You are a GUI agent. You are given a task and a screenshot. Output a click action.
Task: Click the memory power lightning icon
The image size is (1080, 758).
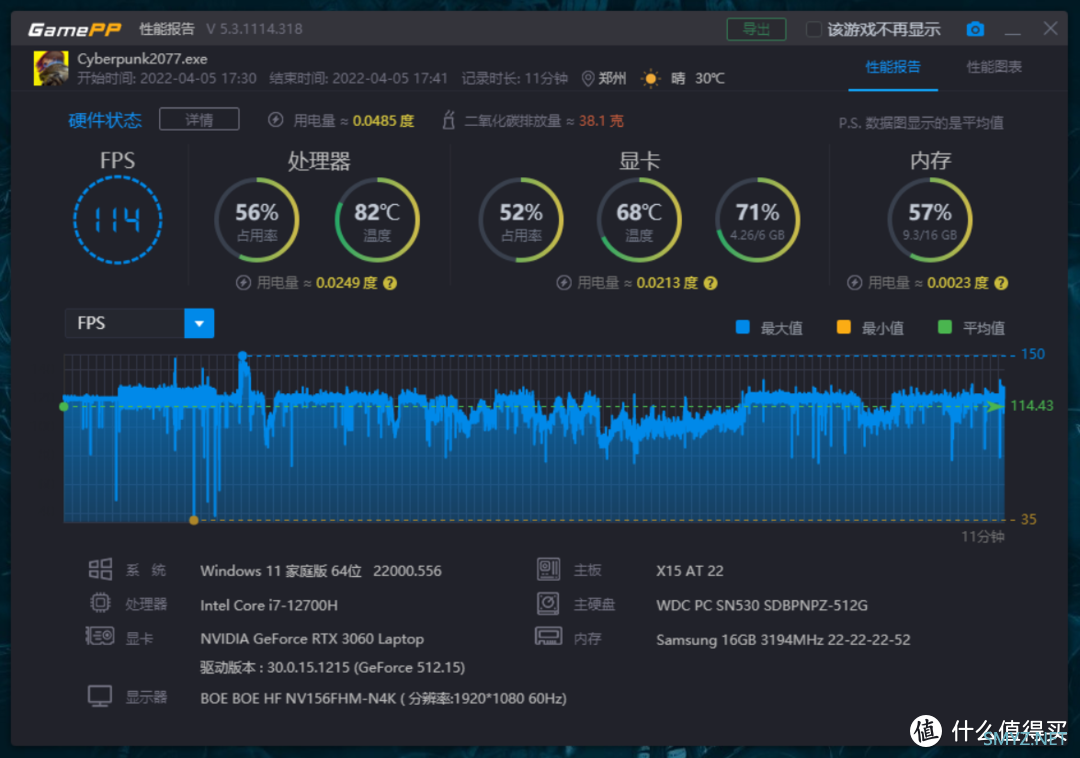click(x=854, y=283)
